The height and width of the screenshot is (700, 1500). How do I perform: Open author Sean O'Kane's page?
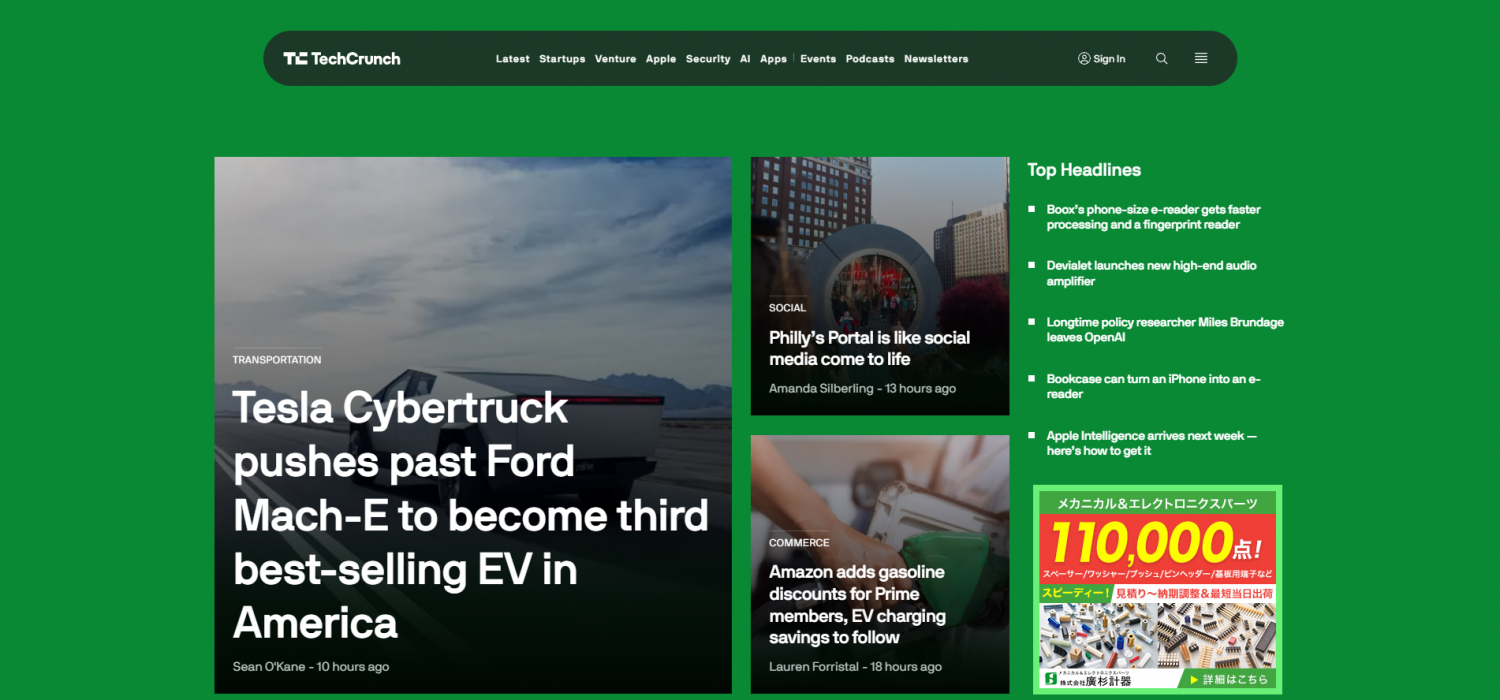268,667
